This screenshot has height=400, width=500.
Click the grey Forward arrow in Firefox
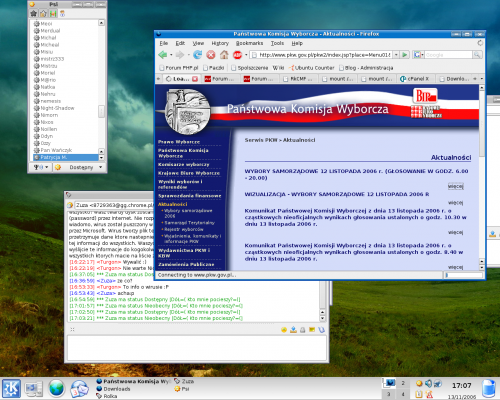(180, 55)
